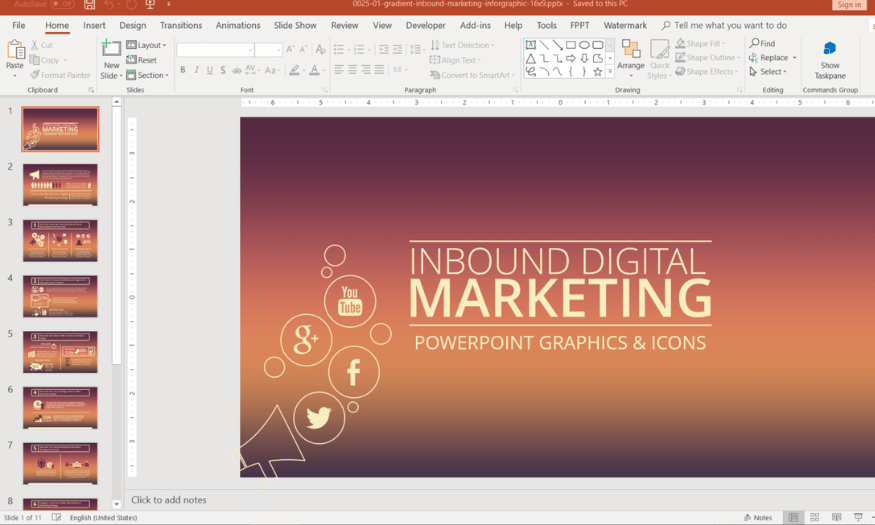Increase list indent level
This screenshot has width=875, height=525.
tap(397, 50)
